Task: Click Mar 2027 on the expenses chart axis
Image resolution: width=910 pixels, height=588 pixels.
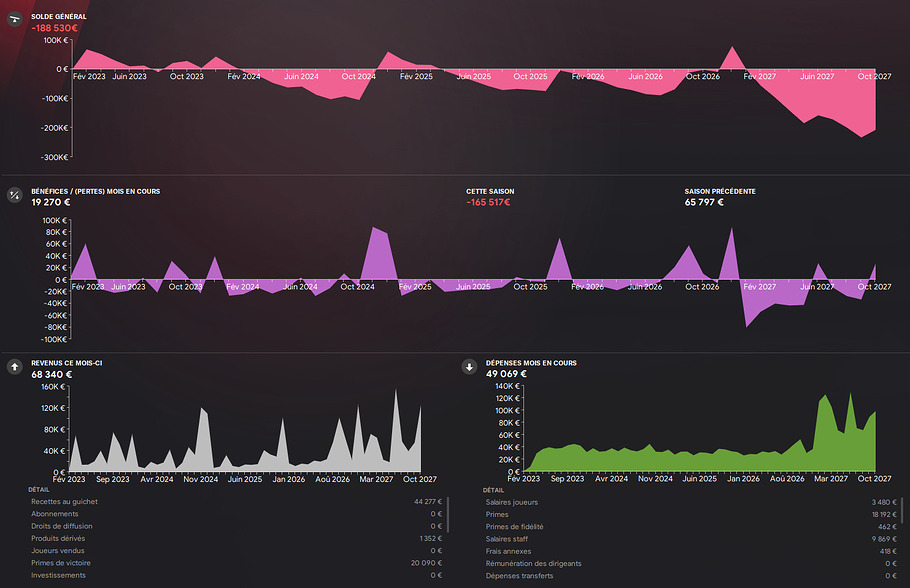Action: (x=831, y=479)
